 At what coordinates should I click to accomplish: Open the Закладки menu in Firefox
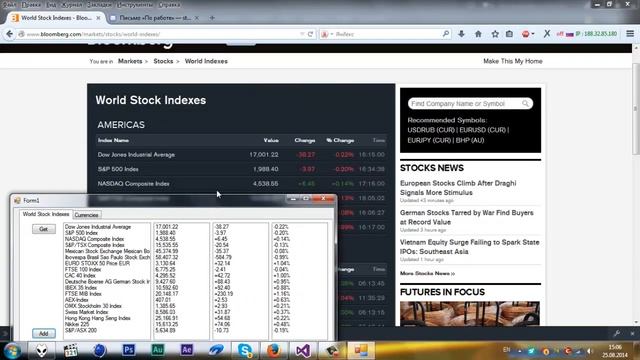coord(99,5)
